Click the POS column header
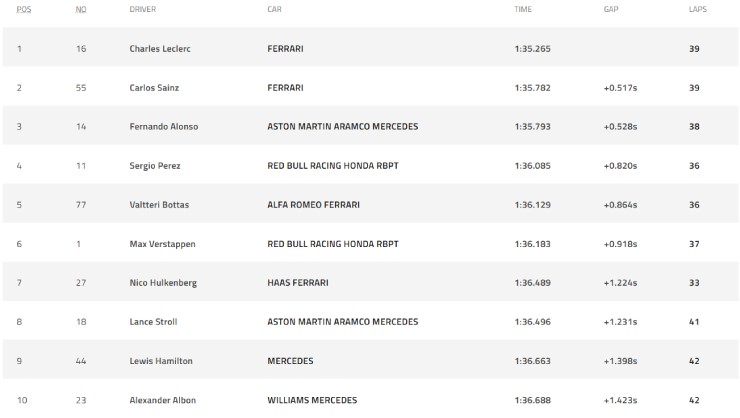Image resolution: width=740 pixels, height=418 pixels. point(24,9)
